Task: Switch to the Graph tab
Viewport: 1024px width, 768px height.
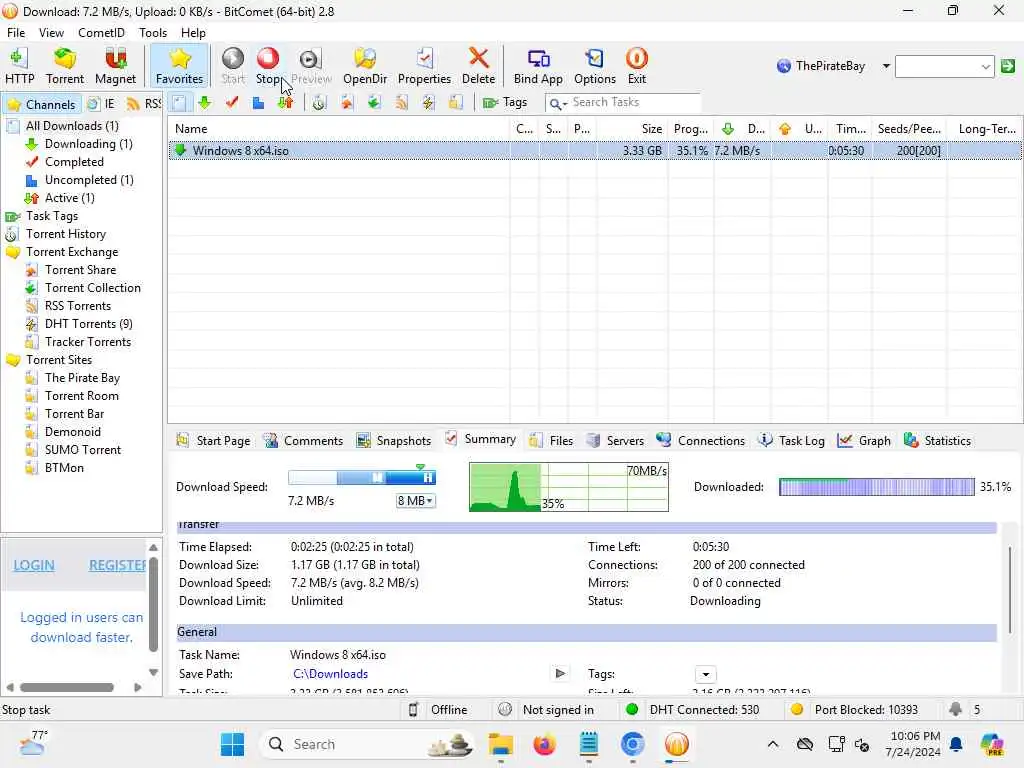Action: (864, 441)
